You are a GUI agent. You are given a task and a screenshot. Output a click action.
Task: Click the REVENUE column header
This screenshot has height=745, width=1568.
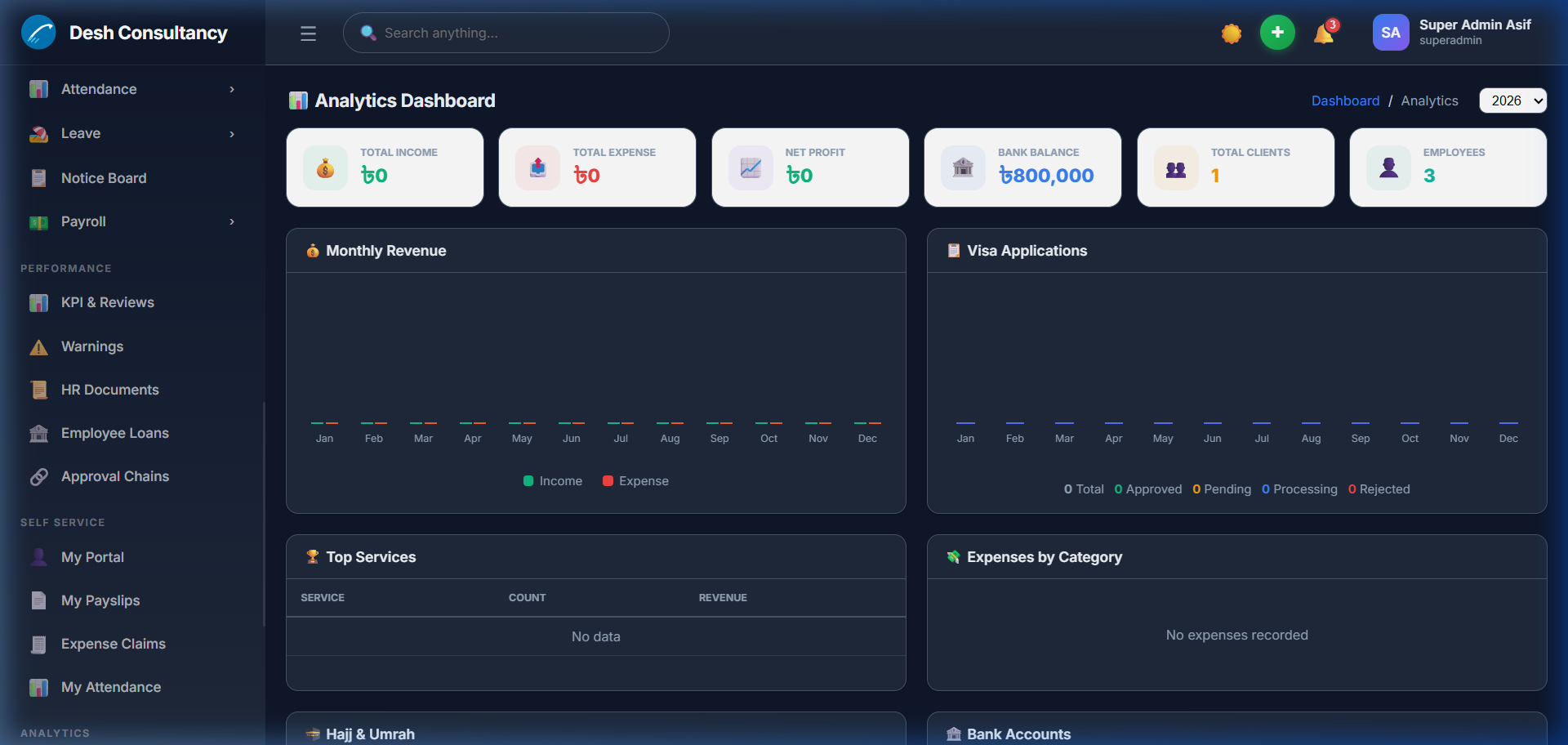[723, 598]
